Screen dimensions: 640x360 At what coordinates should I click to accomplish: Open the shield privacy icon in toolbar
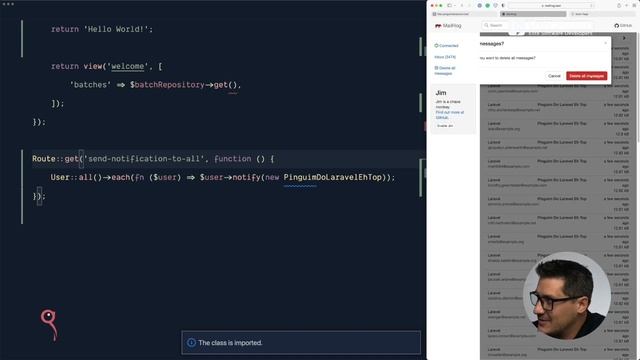click(x=496, y=6)
